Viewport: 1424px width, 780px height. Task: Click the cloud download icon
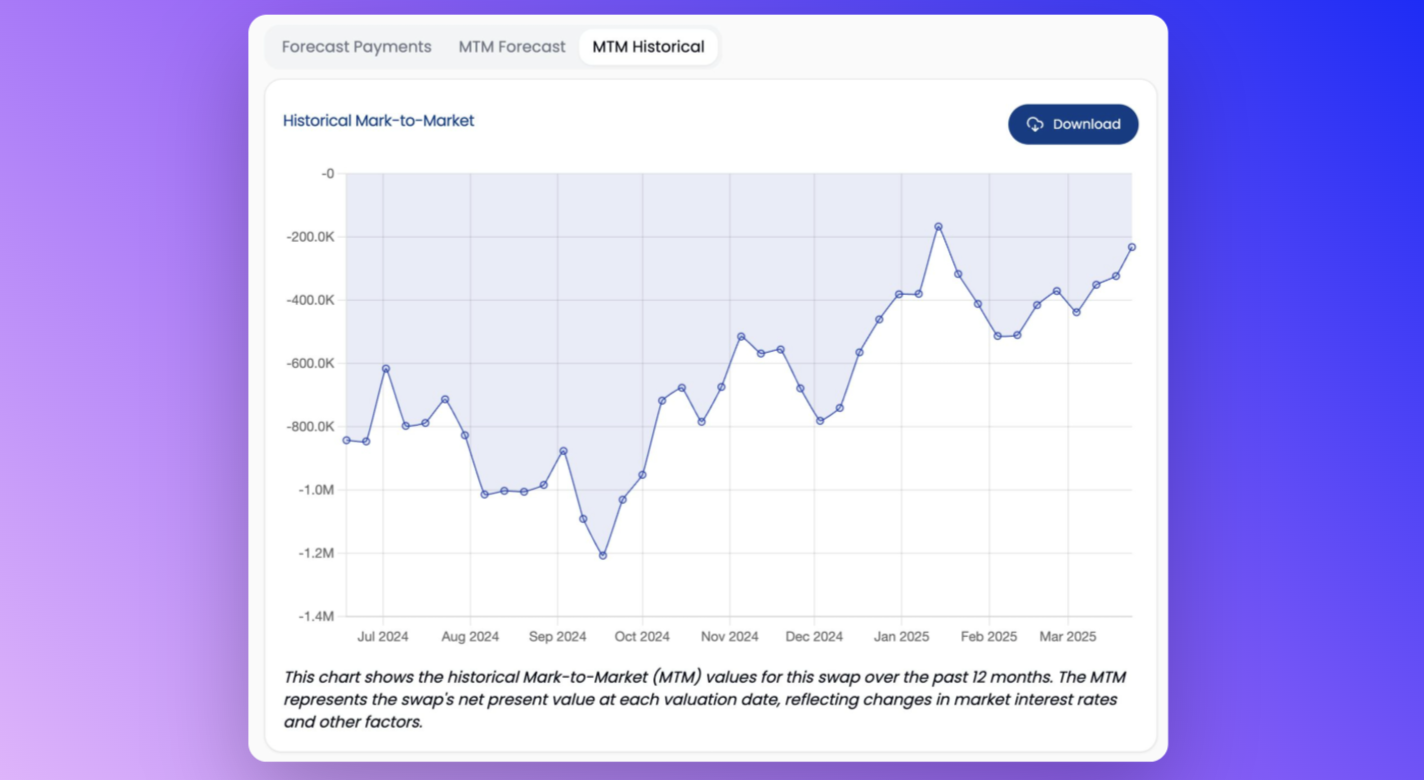pyautogui.click(x=1035, y=124)
